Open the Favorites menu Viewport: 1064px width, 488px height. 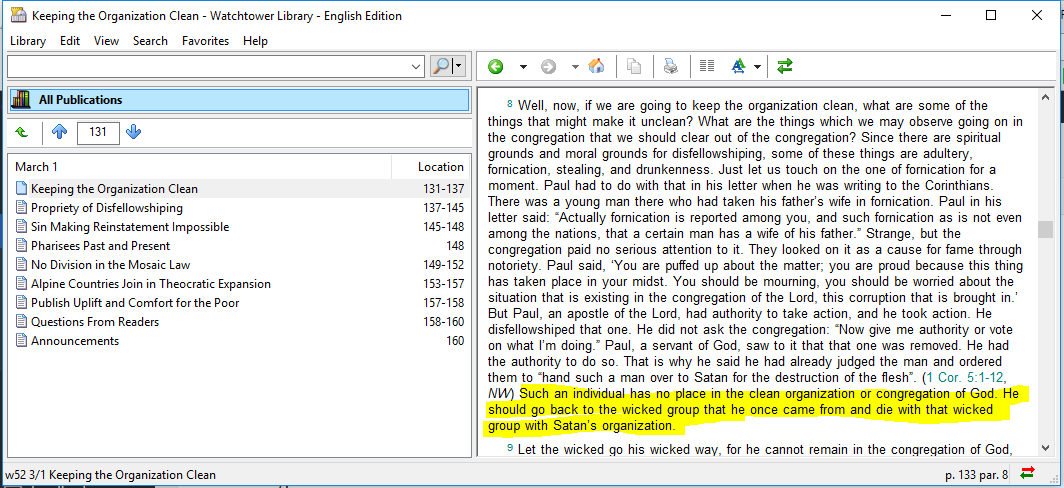click(x=205, y=41)
